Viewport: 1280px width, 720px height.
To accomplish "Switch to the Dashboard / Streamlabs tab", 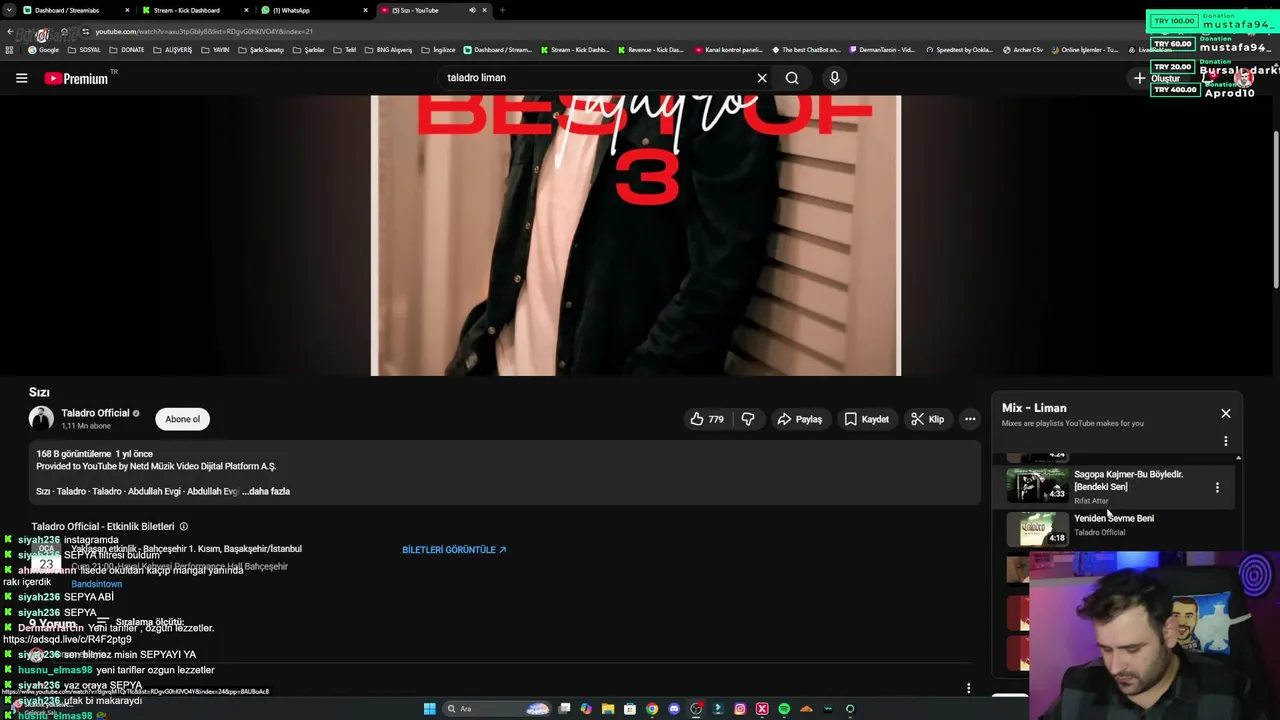I will tap(76, 10).
